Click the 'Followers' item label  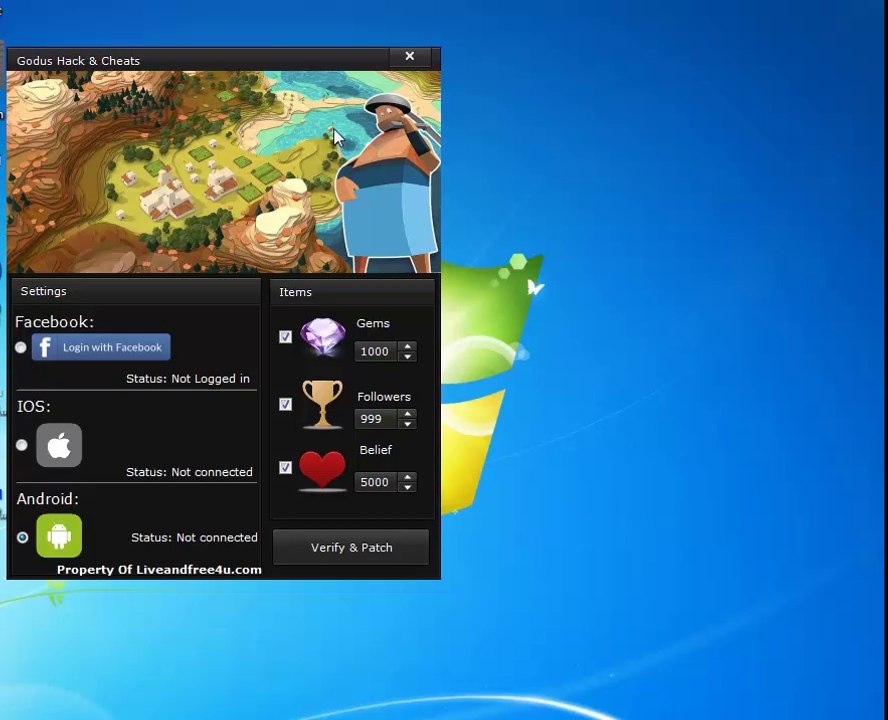click(384, 397)
